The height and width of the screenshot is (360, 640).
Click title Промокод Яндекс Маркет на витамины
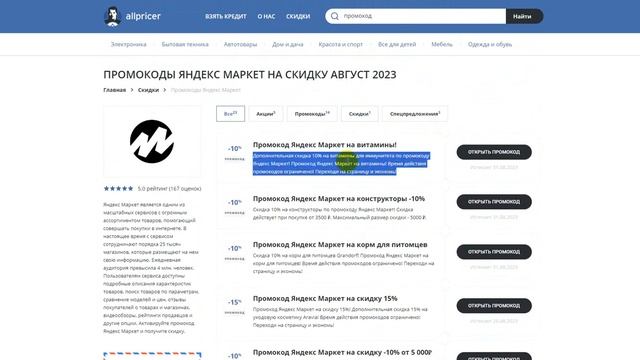tap(324, 144)
